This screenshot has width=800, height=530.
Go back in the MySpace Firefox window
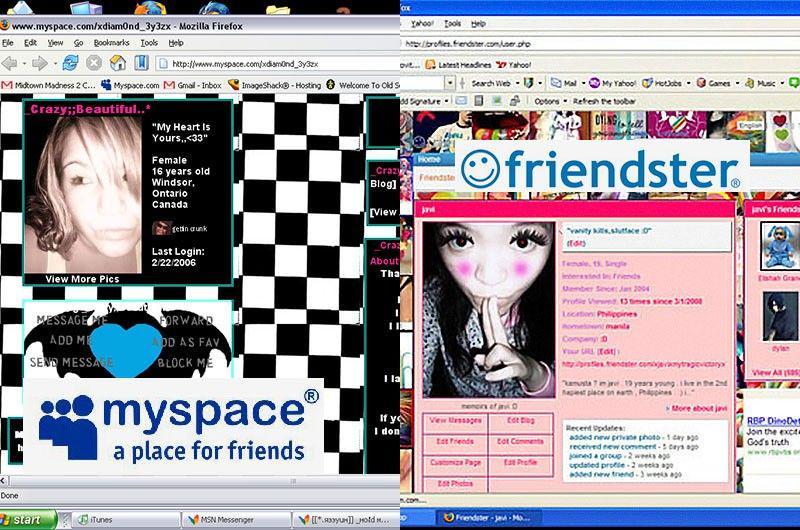click(x=9, y=64)
